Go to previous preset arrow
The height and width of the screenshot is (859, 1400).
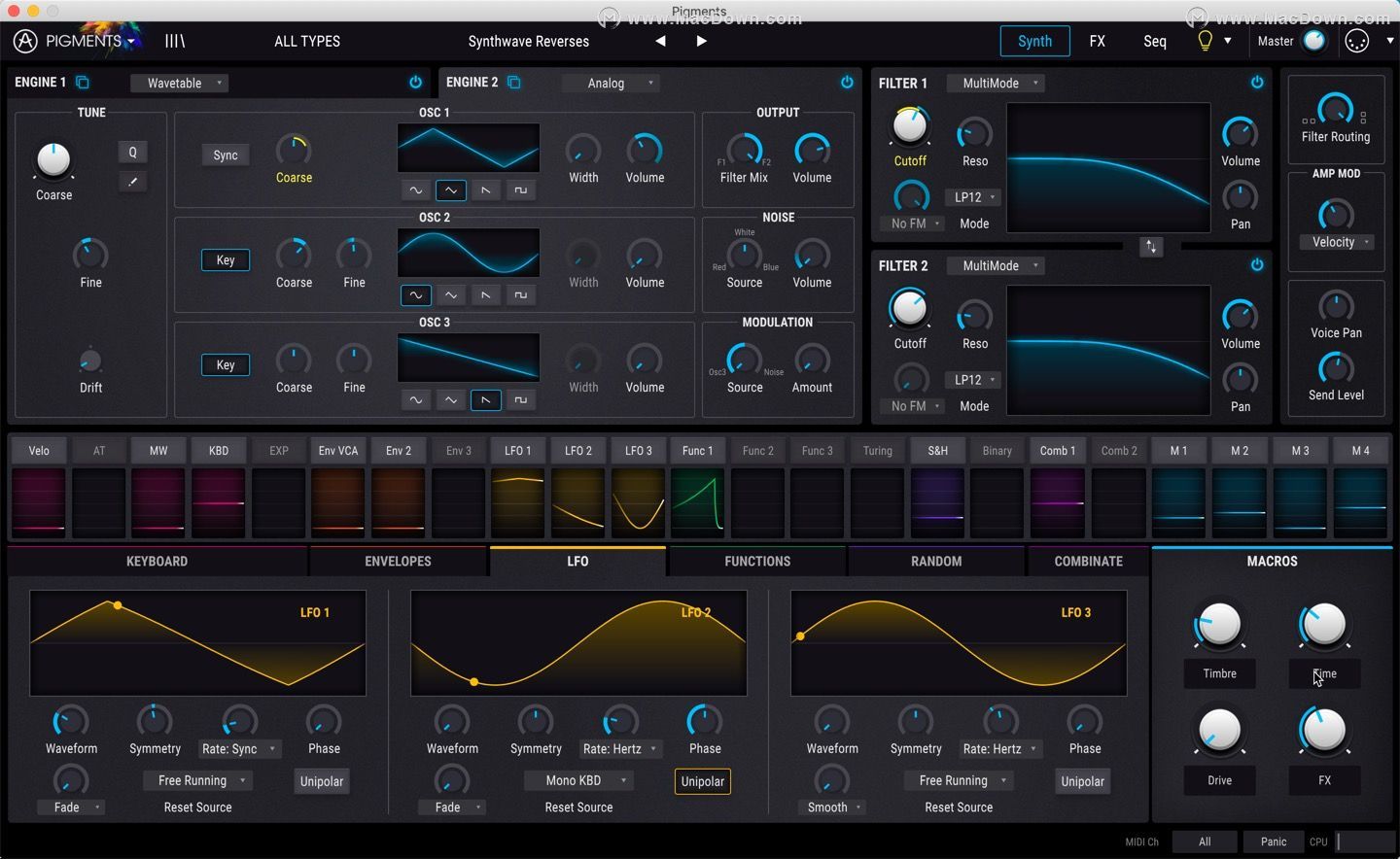coord(661,41)
